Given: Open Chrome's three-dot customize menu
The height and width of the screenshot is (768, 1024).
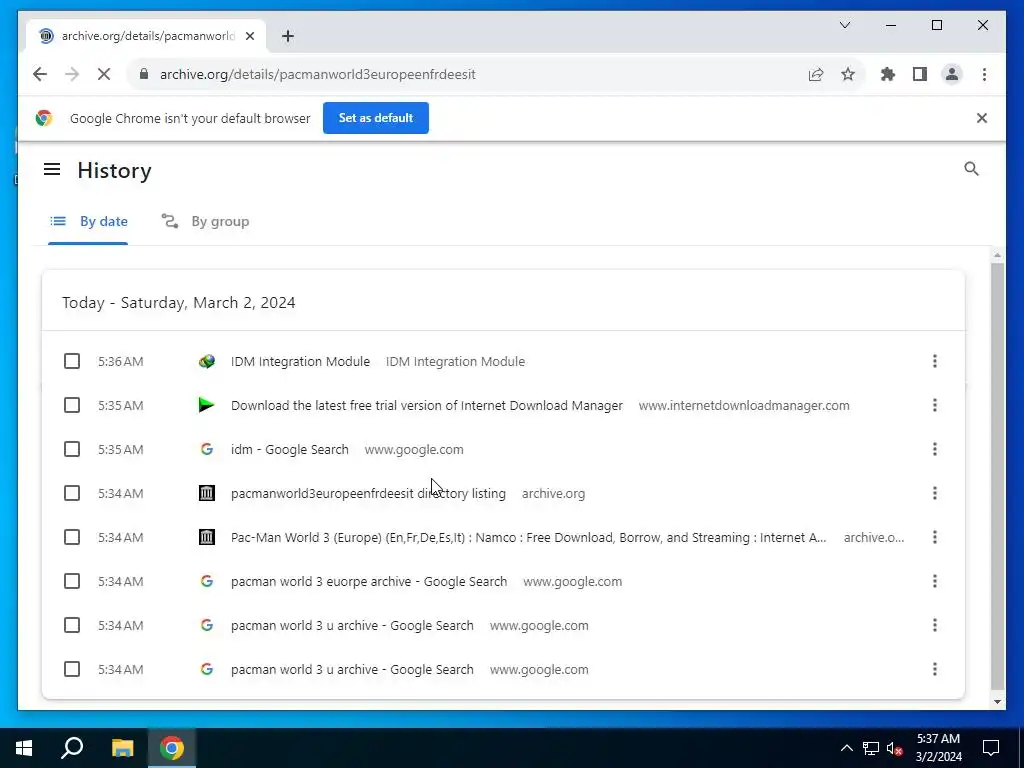Looking at the screenshot, I should [x=984, y=74].
